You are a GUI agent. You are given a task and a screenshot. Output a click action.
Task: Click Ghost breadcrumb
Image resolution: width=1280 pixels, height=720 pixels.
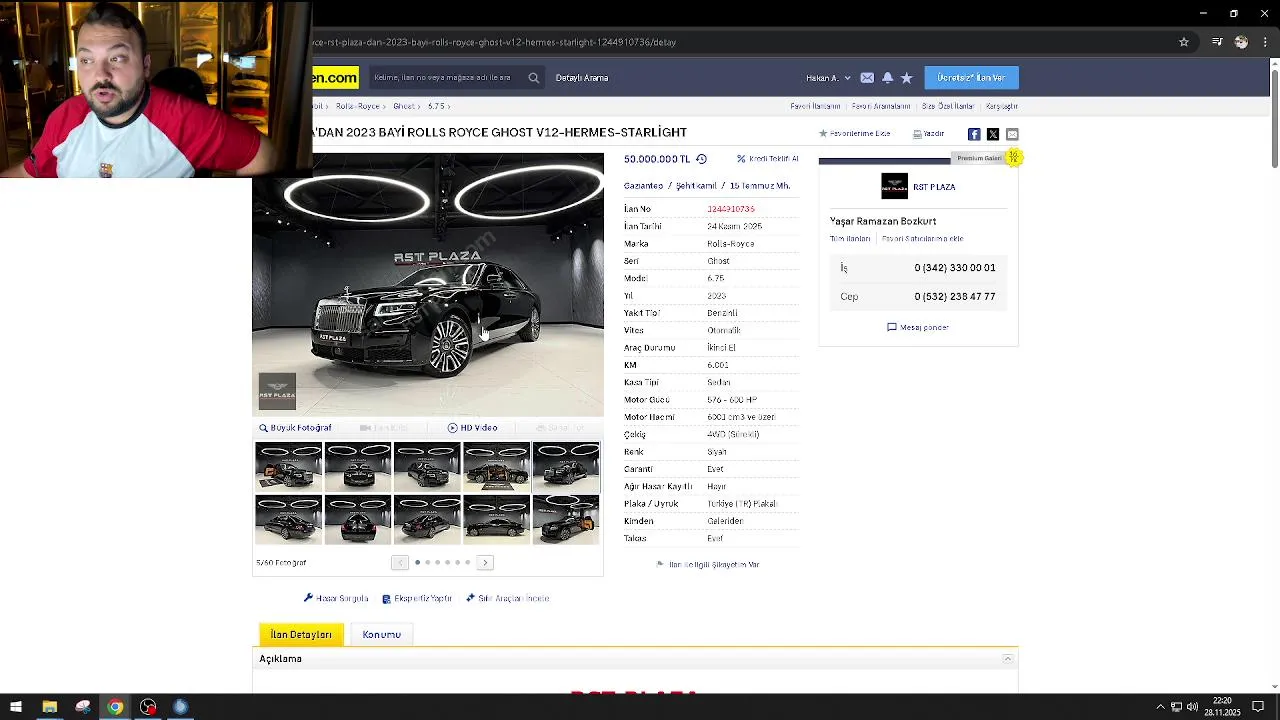[x=404, y=106]
